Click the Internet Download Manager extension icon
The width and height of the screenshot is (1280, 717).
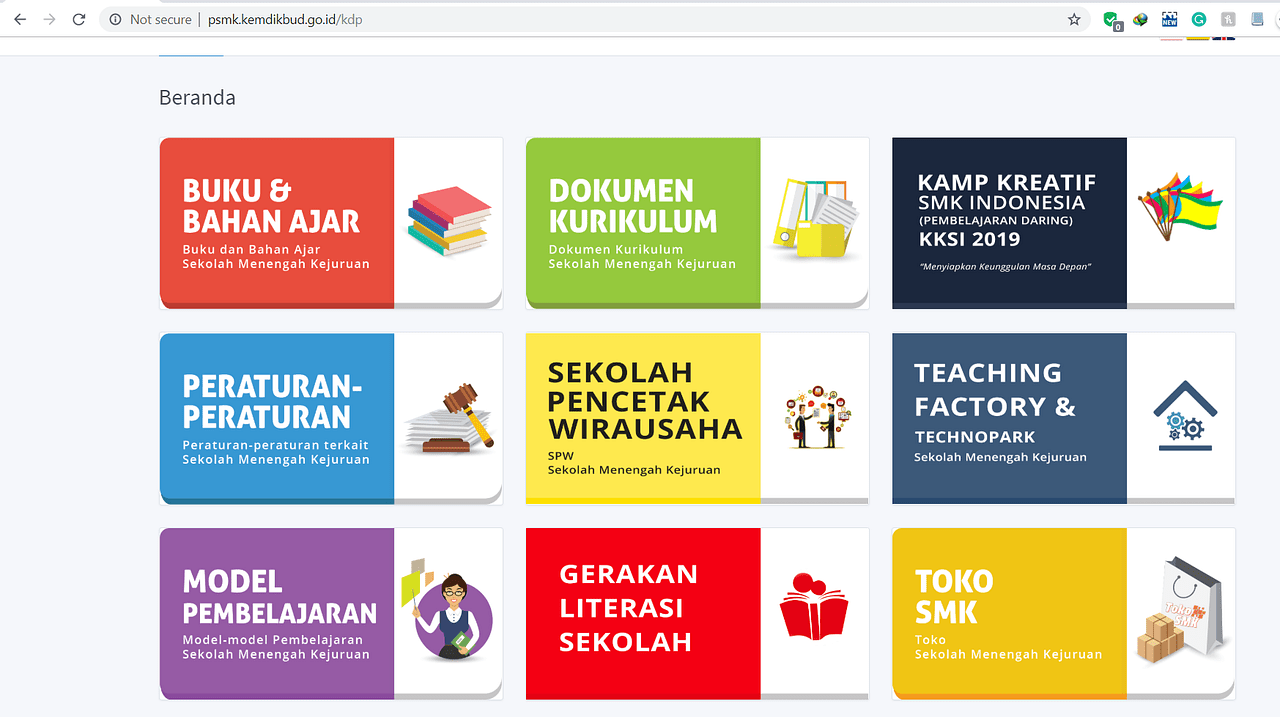tap(1140, 19)
